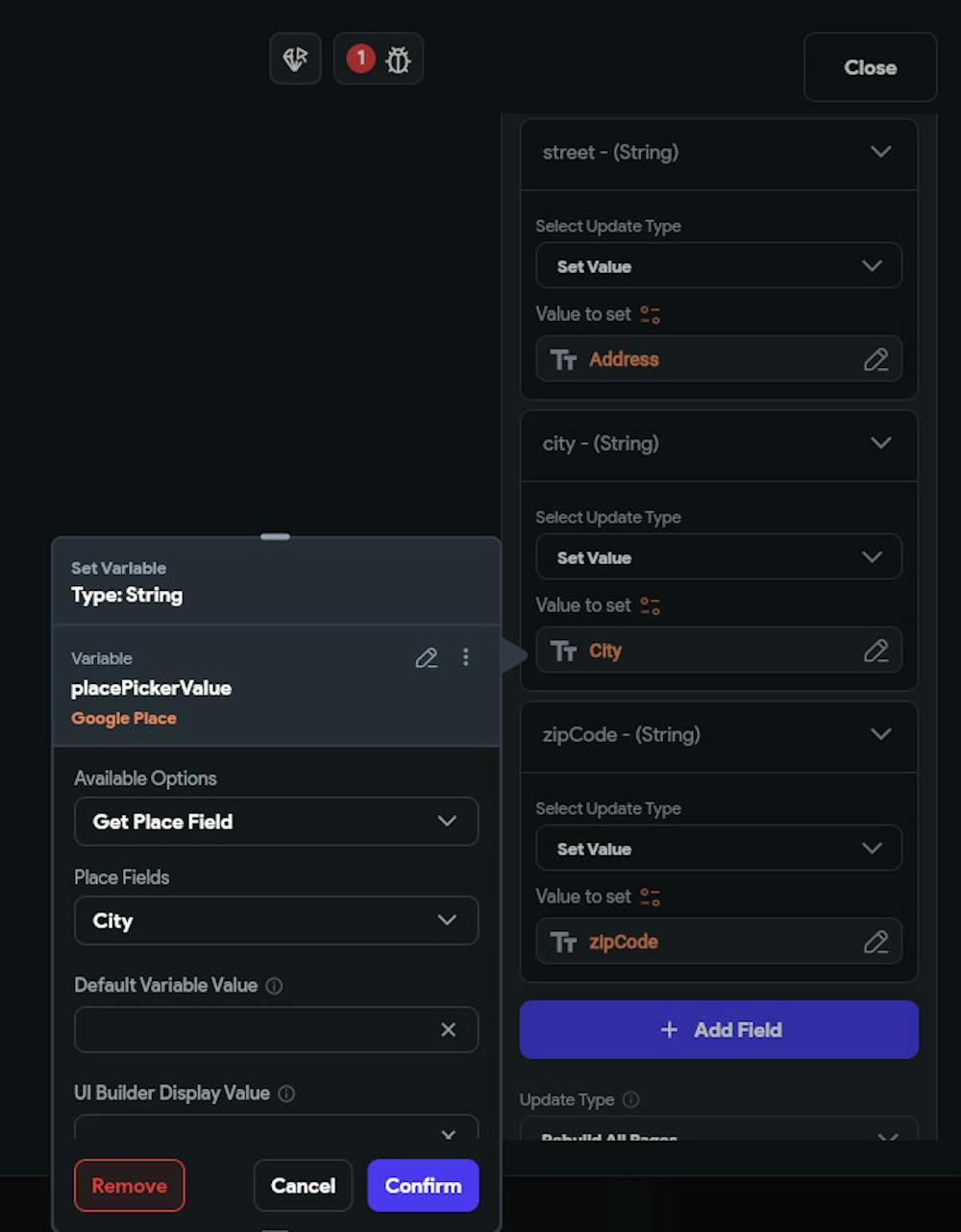Open Select Update Type dropdown under city
The width and height of the screenshot is (961, 1232).
tap(718, 557)
